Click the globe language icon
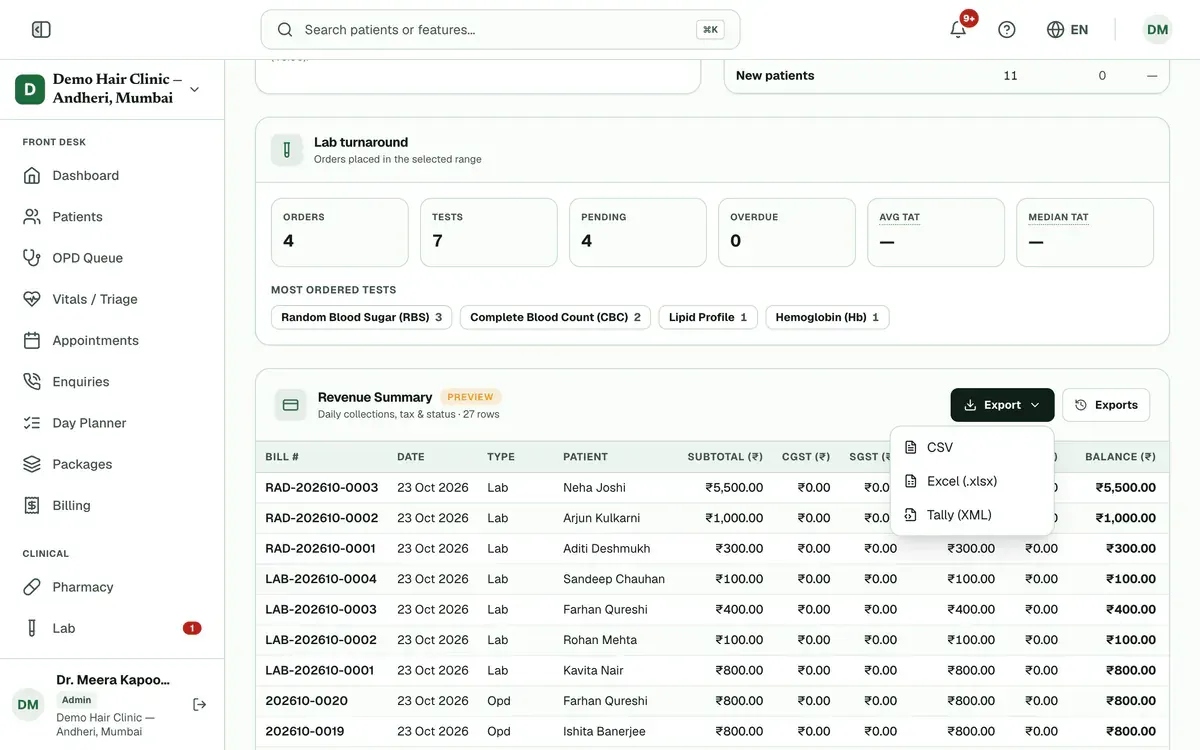 [1055, 30]
